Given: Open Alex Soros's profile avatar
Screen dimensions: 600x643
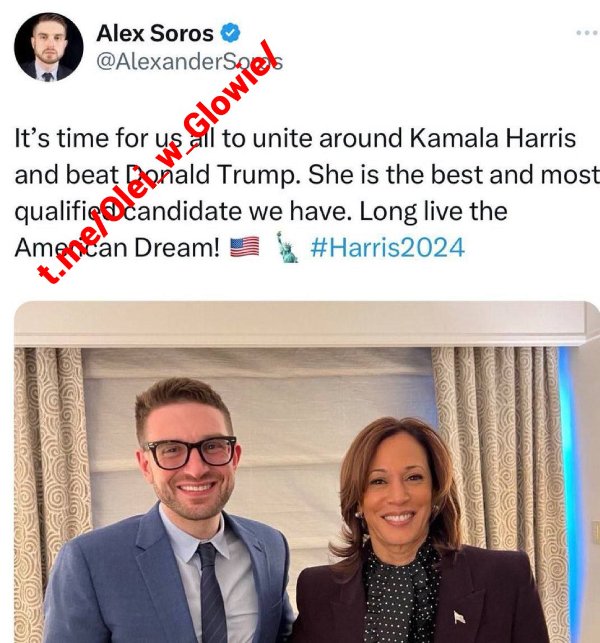Looking at the screenshot, I should pyautogui.click(x=49, y=47).
